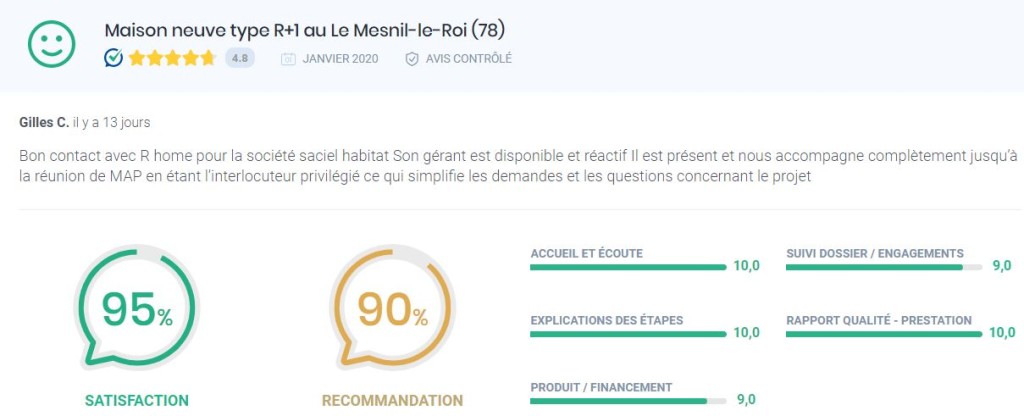This screenshot has height=416, width=1024.
Task: Click the Janvier 2020 date label
Action: (x=340, y=59)
